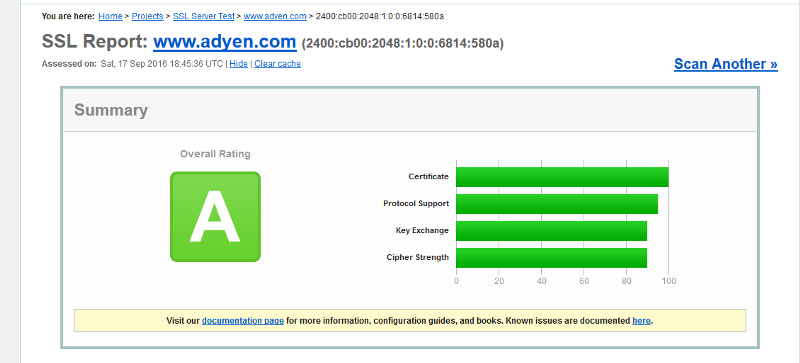
Task: Click the Cipher Strength chart label
Action: 418,257
